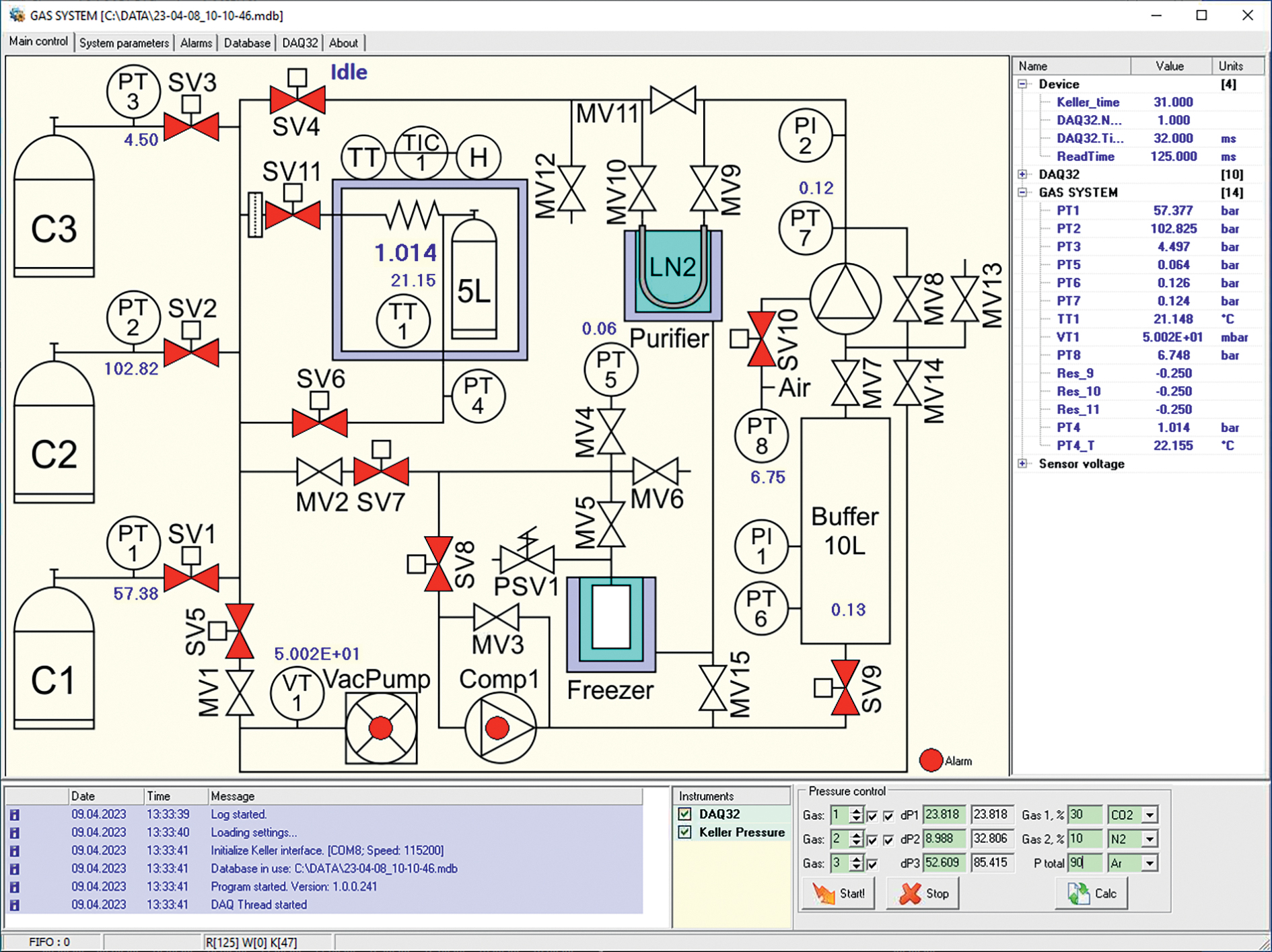This screenshot has height=952, width=1272.
Task: Expand the Sensor voltage tree node
Action: (1023, 464)
